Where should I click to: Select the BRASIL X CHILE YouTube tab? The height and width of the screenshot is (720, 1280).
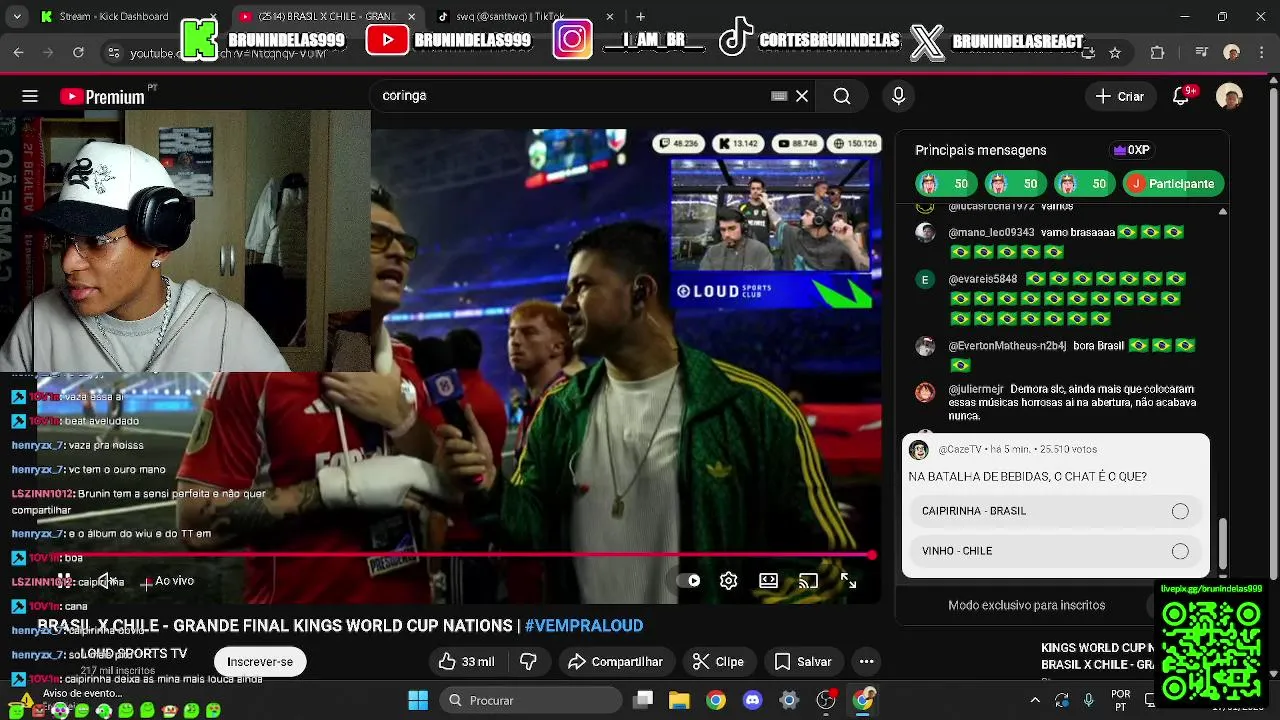pos(328,17)
